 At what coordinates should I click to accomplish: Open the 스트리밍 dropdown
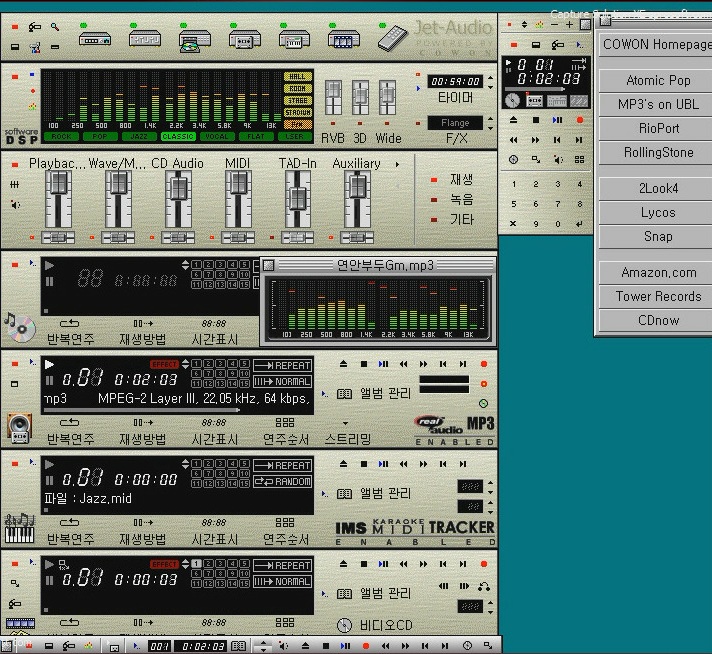click(348, 439)
